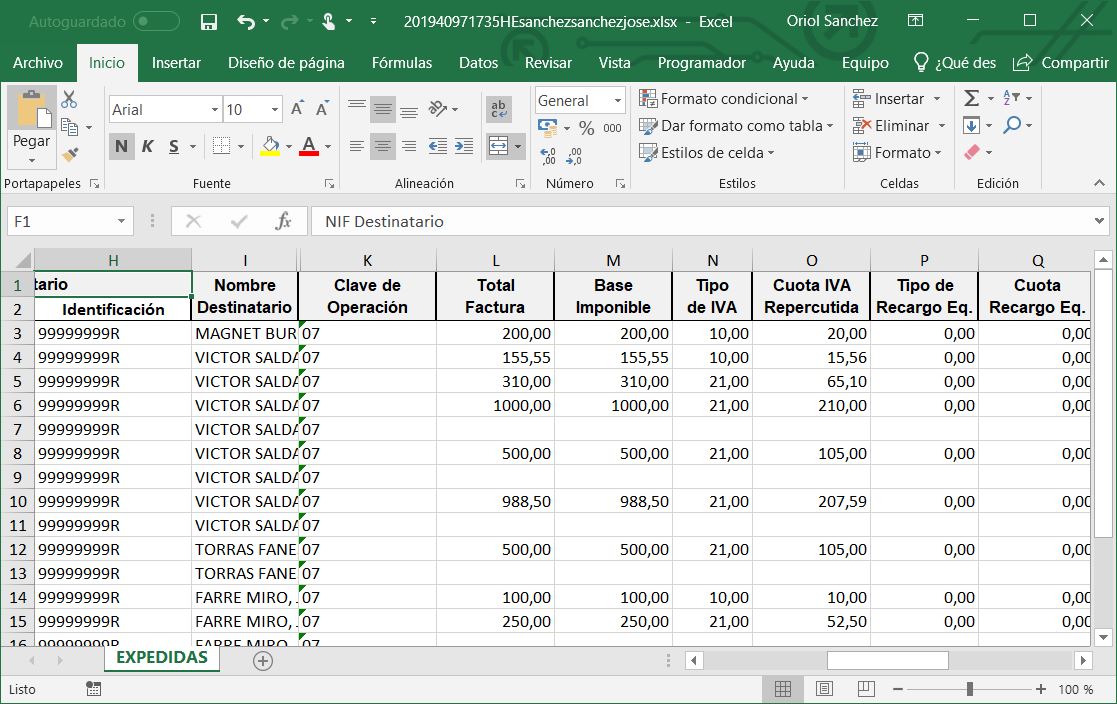
Task: Switch to the Datos ribbon tab
Action: click(478, 62)
